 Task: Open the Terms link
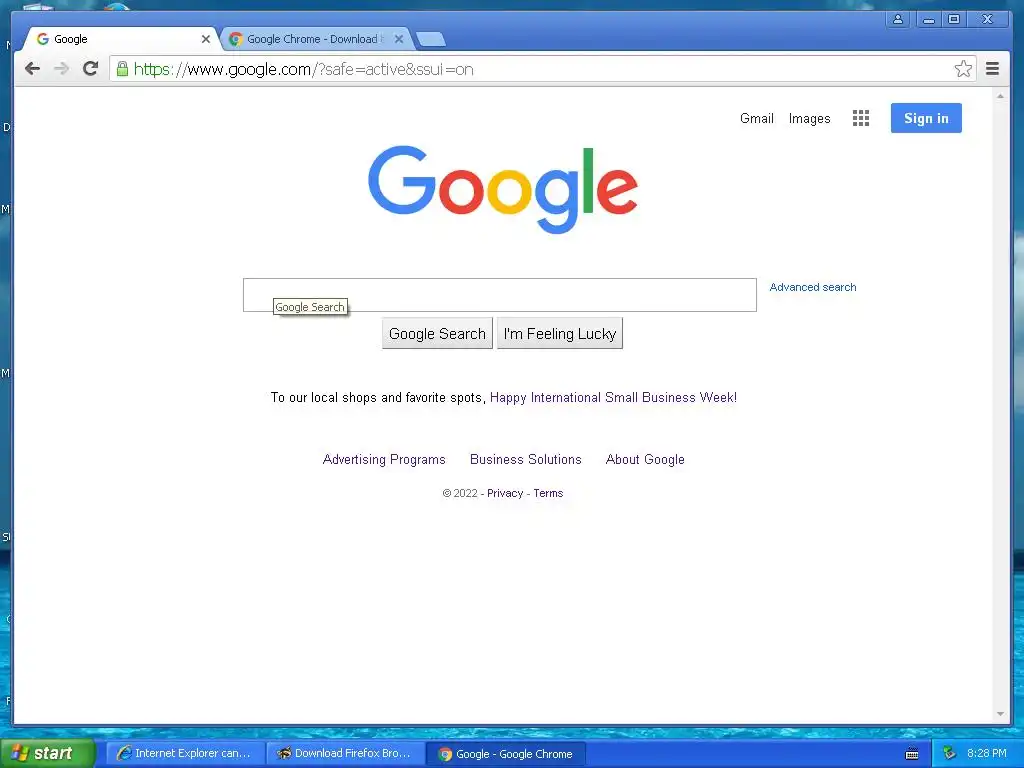click(548, 493)
